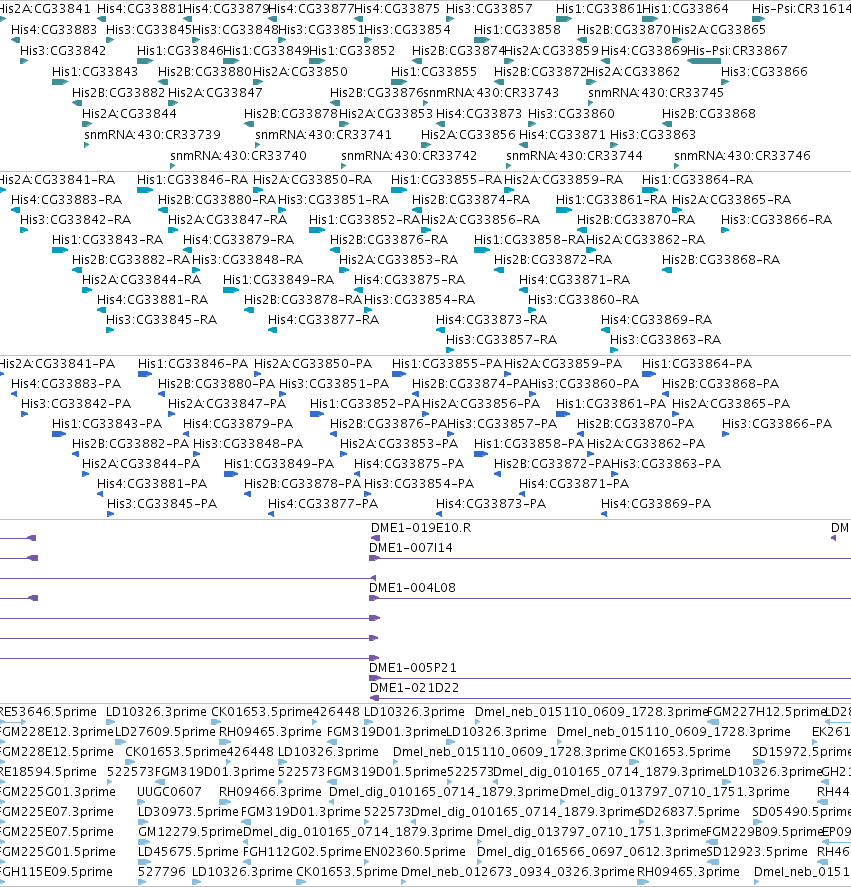851x887 pixels.
Task: Click the His4:CG33883-RA transcript label
Action: (66, 200)
